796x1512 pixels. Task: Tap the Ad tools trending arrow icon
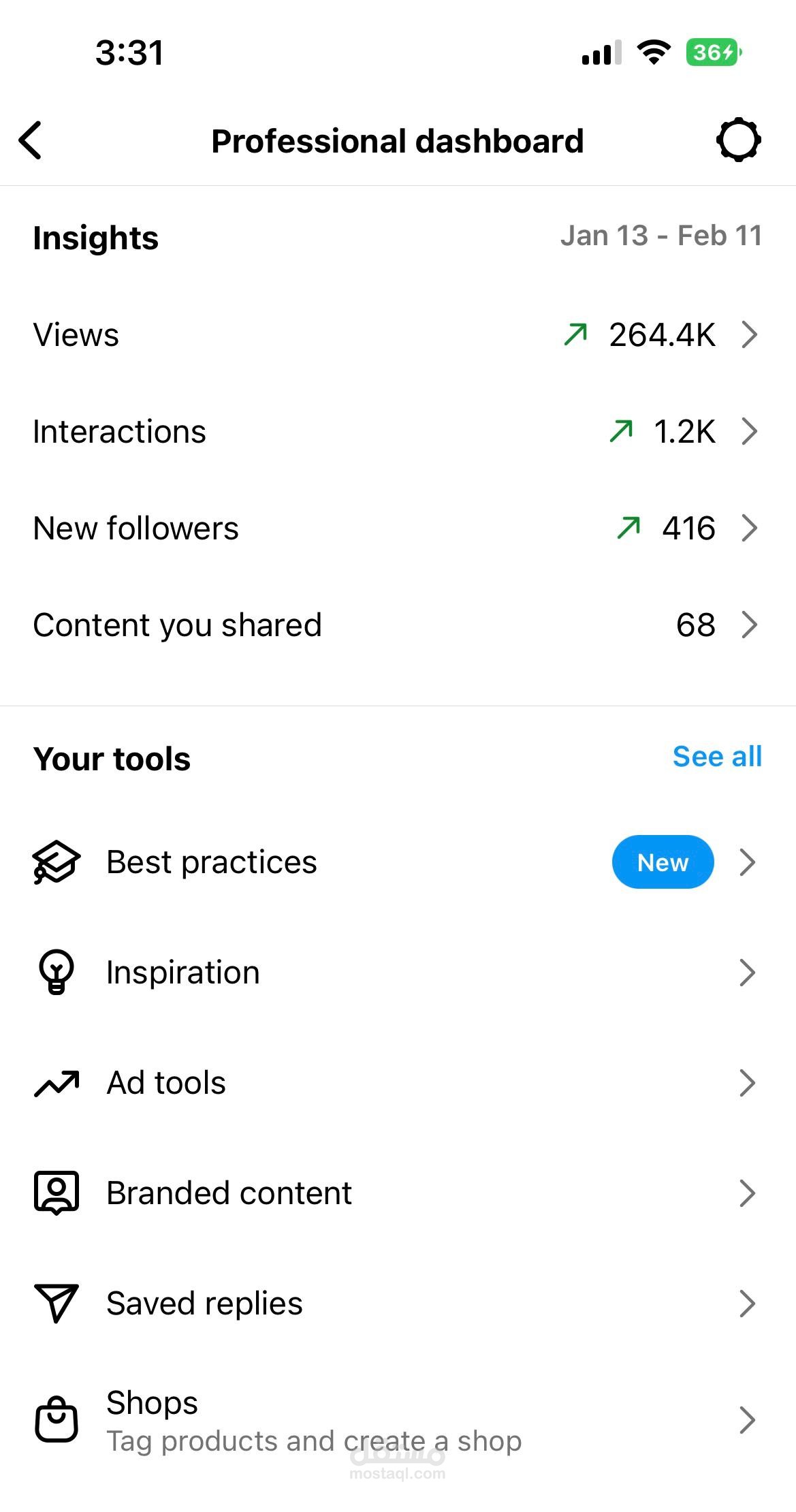pos(57,1083)
